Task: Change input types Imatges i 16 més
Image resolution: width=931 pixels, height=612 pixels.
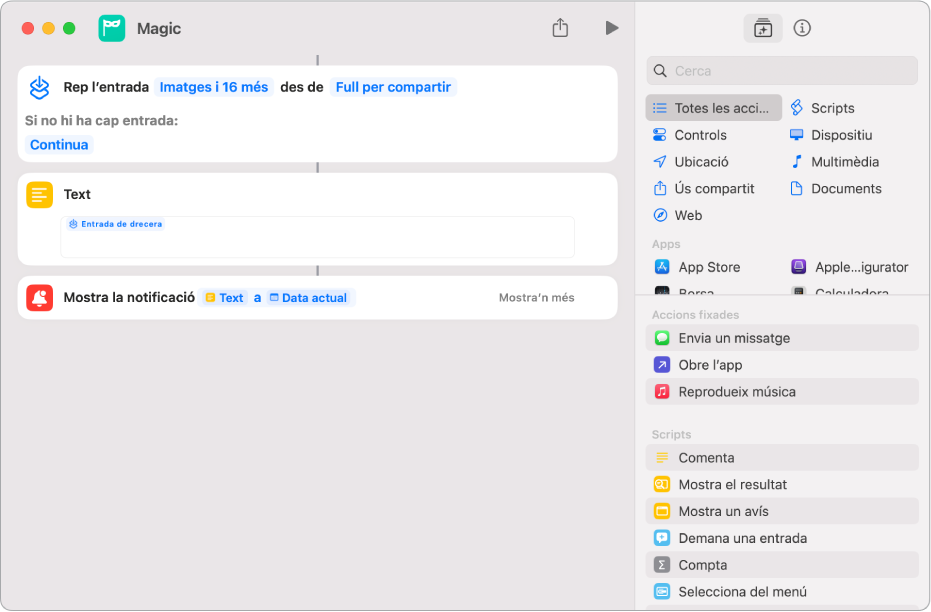Action: 214,87
